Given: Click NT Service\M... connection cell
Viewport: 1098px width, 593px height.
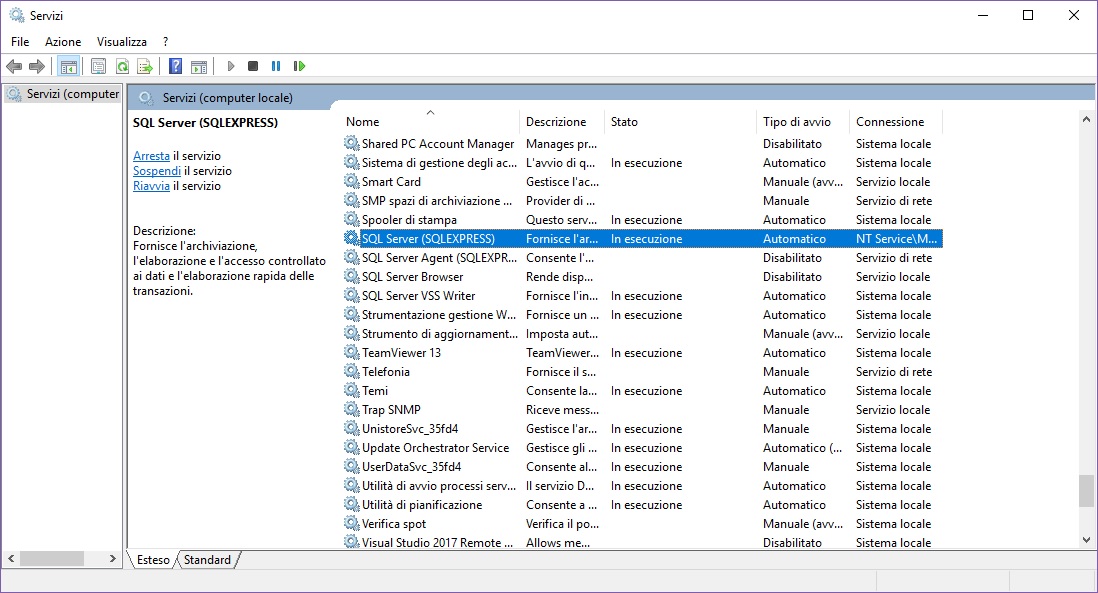Looking at the screenshot, I should click(896, 239).
